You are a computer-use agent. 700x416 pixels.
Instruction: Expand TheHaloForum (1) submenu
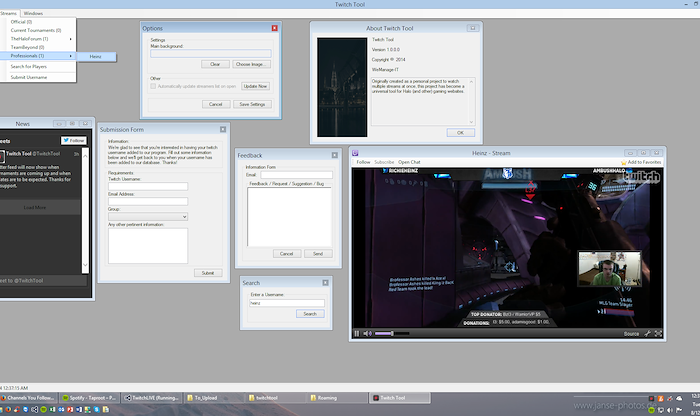point(38,39)
